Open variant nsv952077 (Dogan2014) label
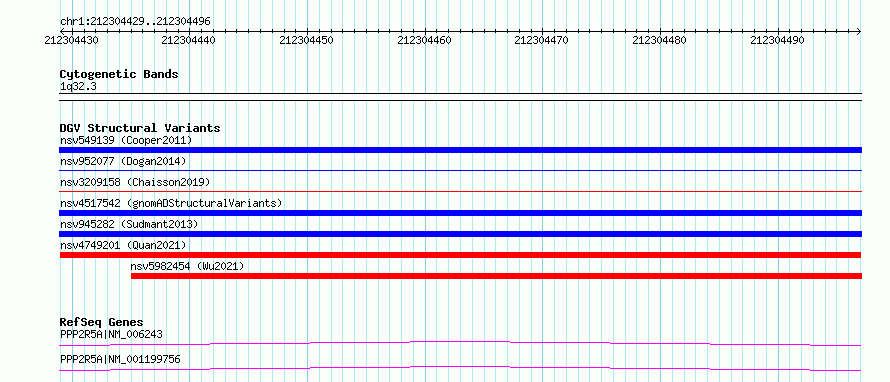The height and width of the screenshot is (382, 890). click(x=123, y=161)
